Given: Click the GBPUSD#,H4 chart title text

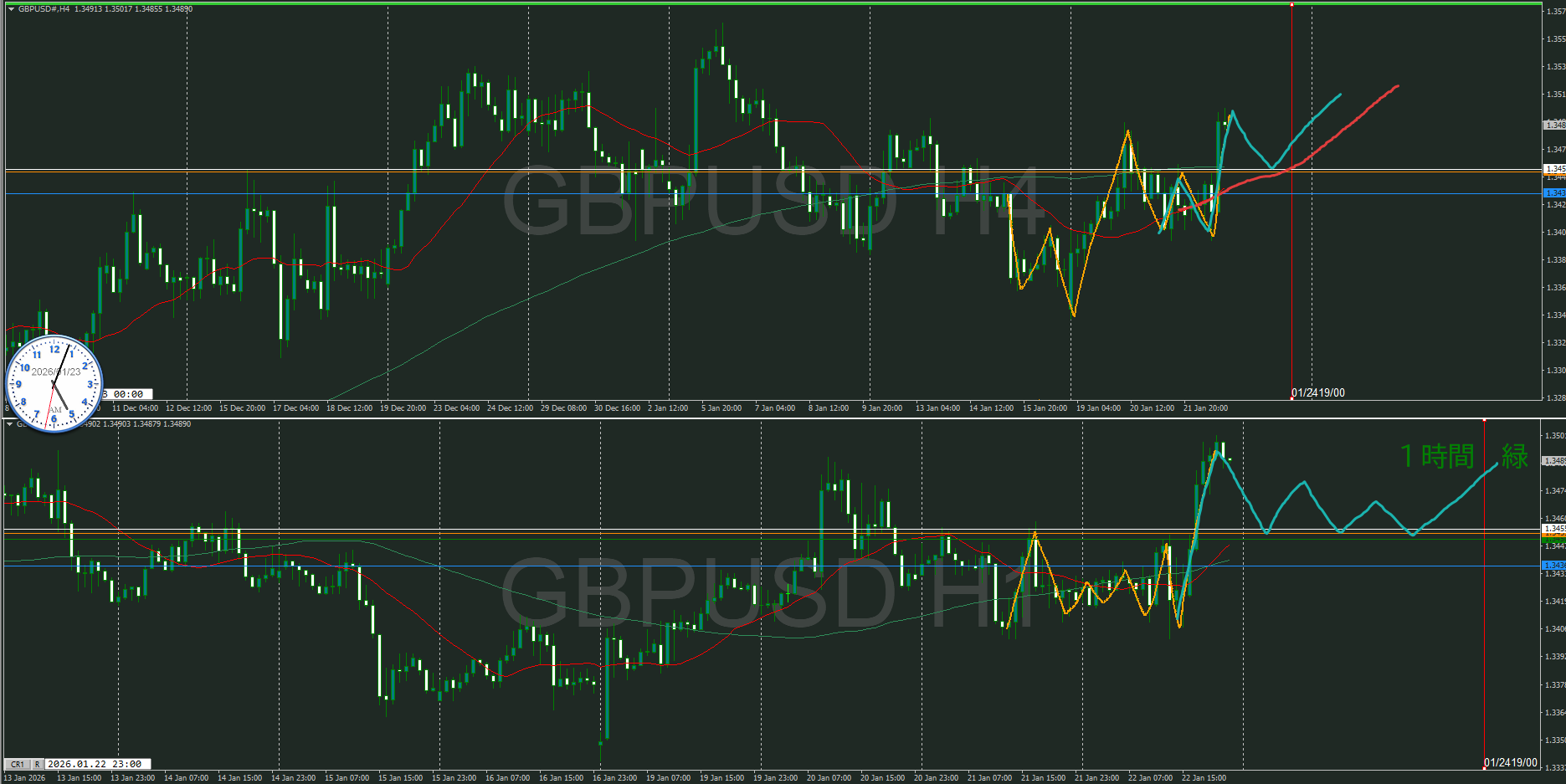Looking at the screenshot, I should pyautogui.click(x=44, y=9).
